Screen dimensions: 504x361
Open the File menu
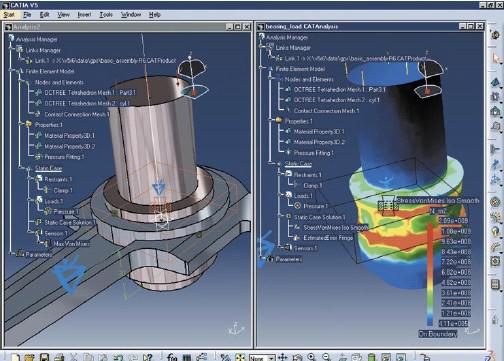pyautogui.click(x=27, y=15)
